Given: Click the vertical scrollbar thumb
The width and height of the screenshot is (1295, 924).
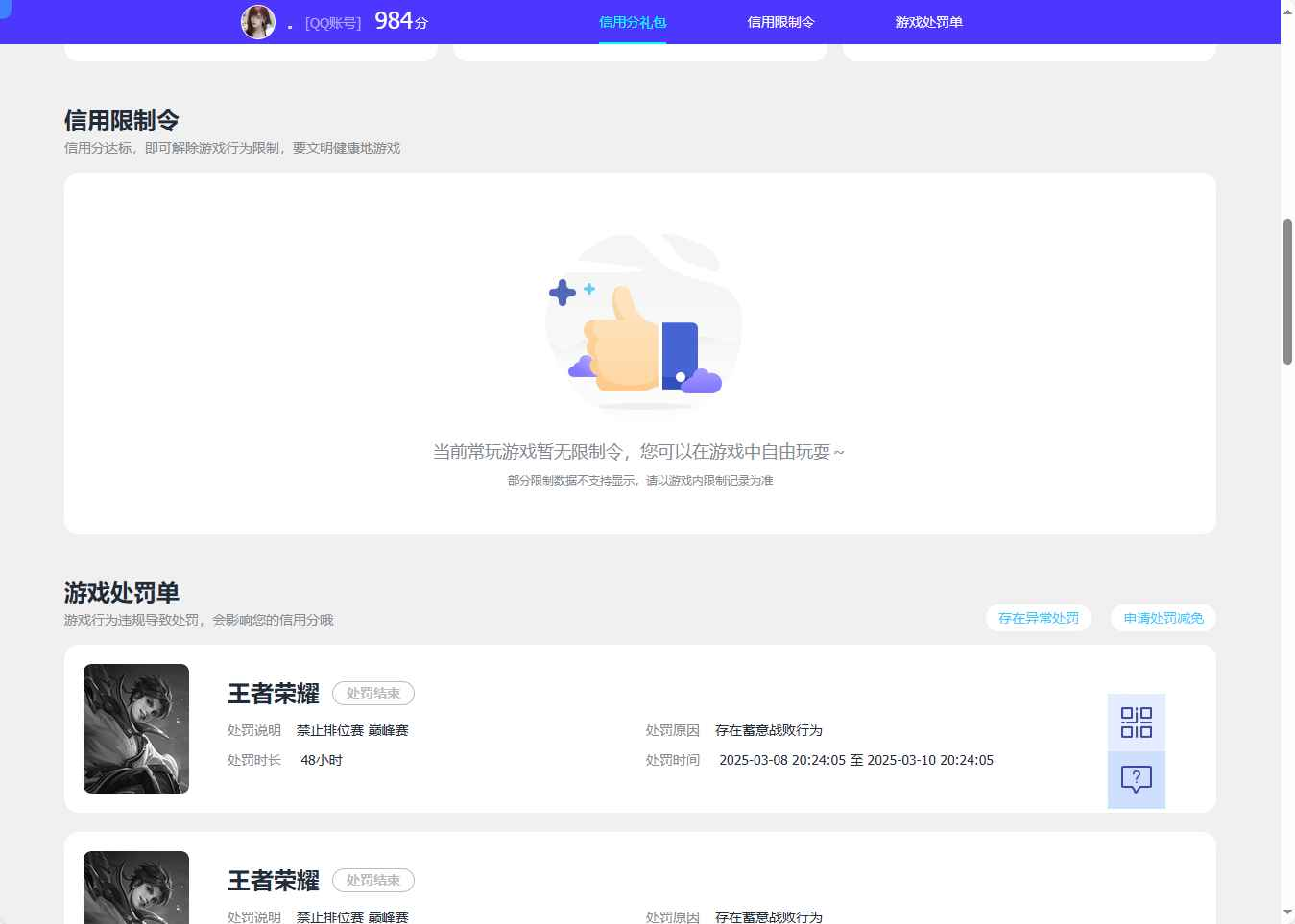Looking at the screenshot, I should [1287, 292].
